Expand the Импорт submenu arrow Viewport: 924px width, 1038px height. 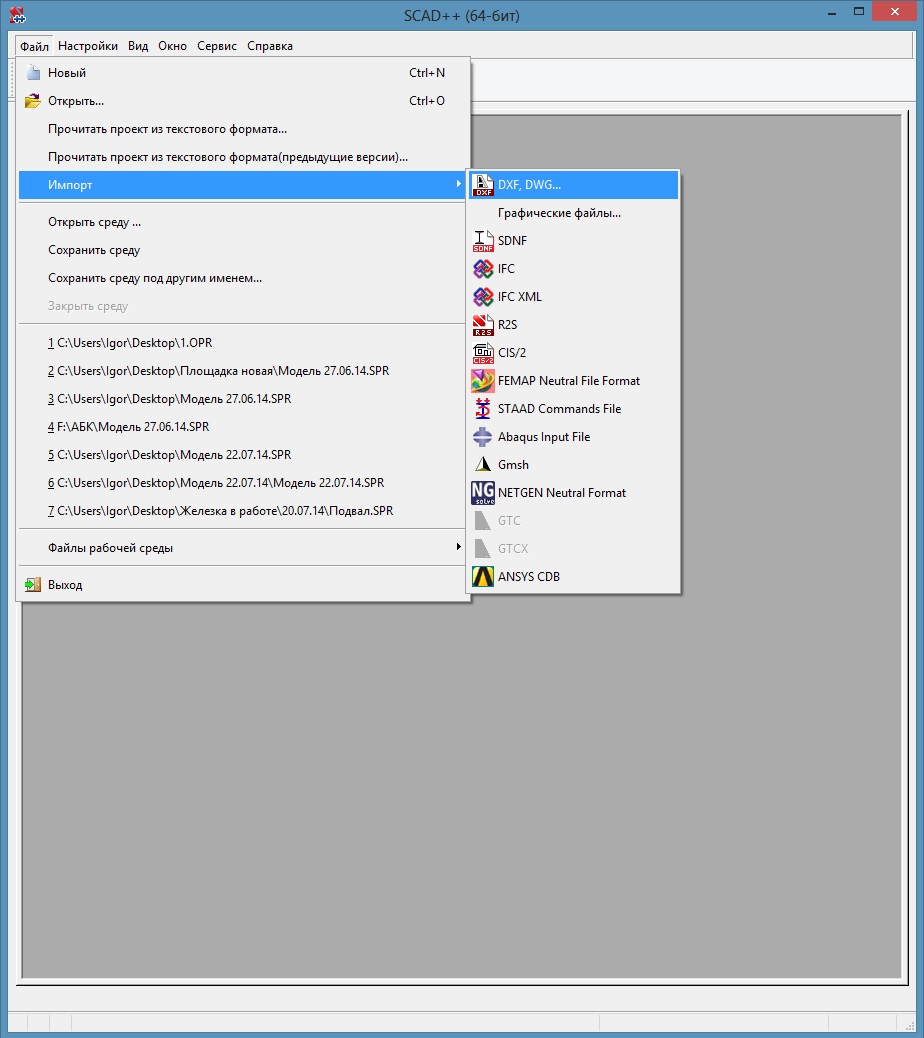(x=458, y=184)
